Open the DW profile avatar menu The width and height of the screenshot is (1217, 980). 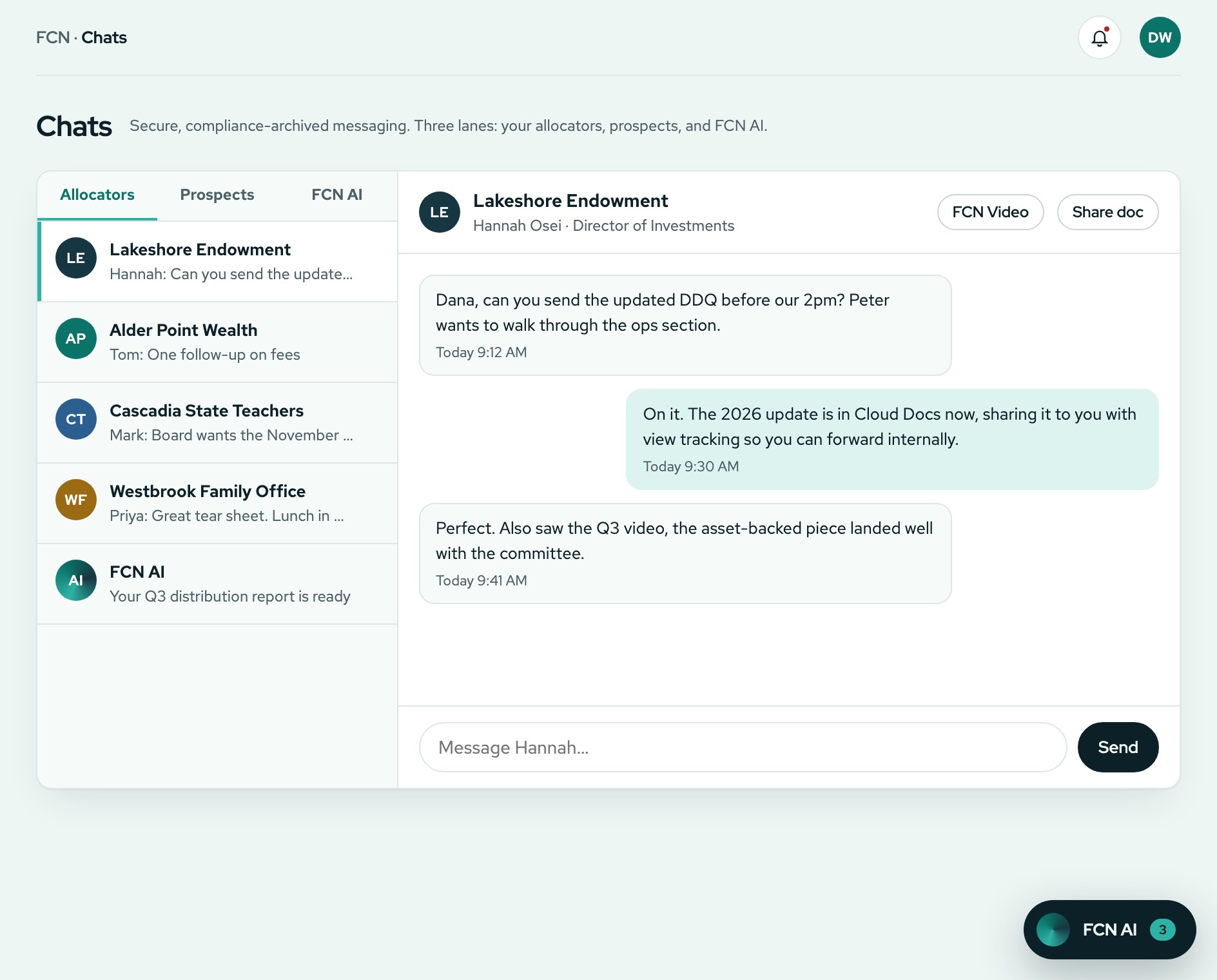coord(1160,37)
